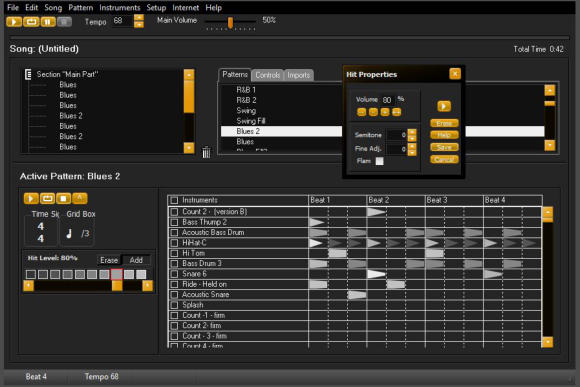Screen dimensions: 580x387
Task: Click the Hit Level slider thumb
Action: pos(117,286)
